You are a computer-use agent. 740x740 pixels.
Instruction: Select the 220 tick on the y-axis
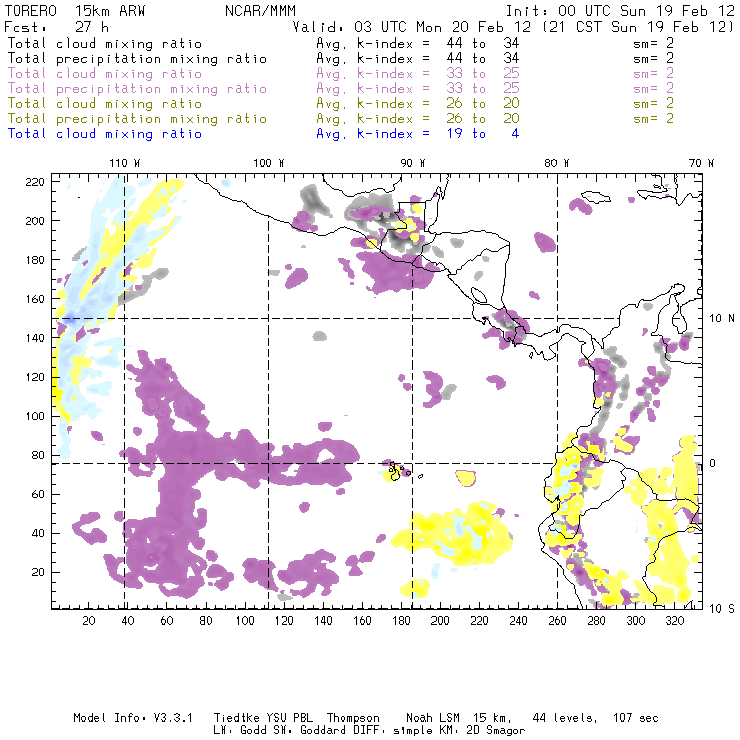[x=37, y=181]
